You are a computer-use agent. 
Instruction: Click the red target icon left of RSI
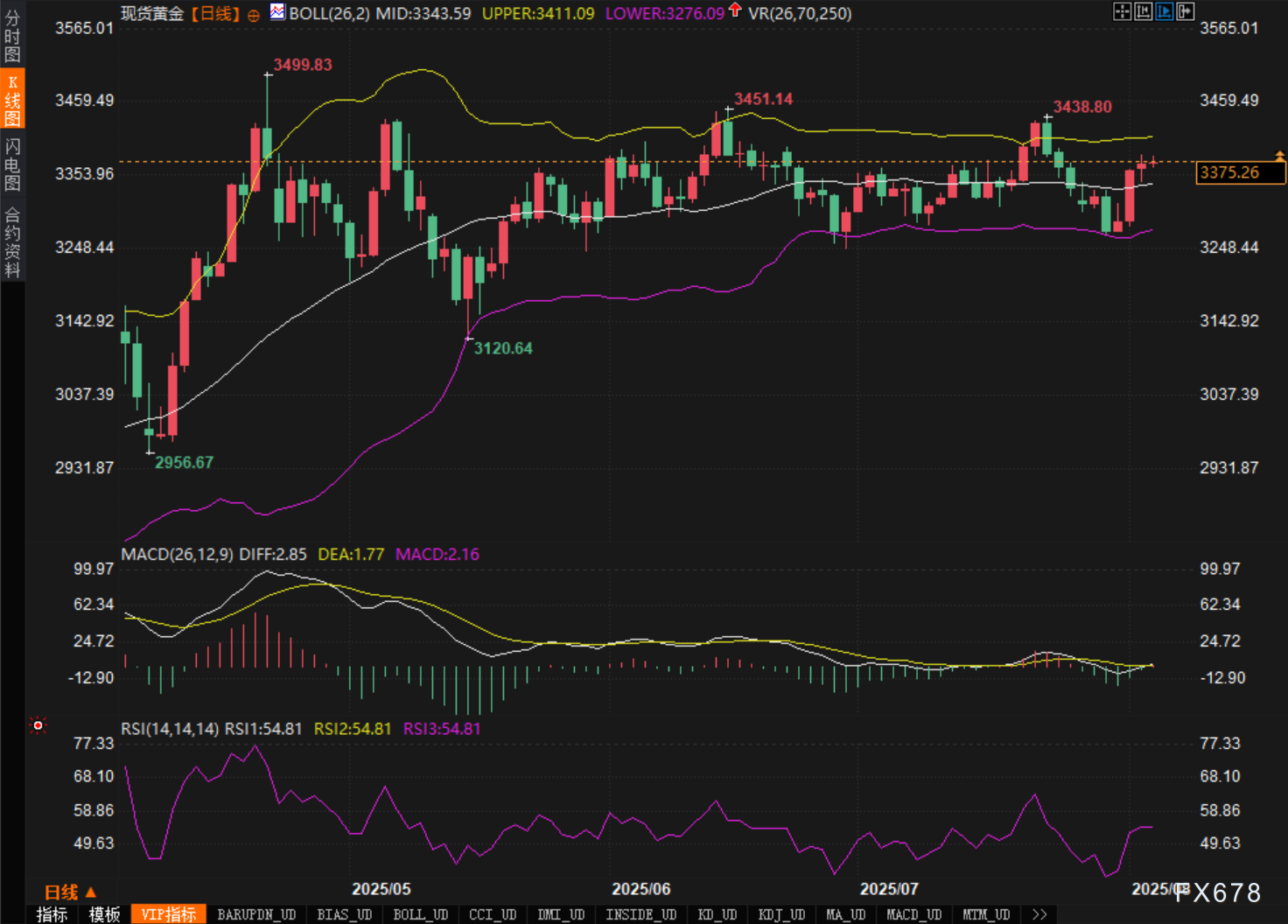[38, 725]
